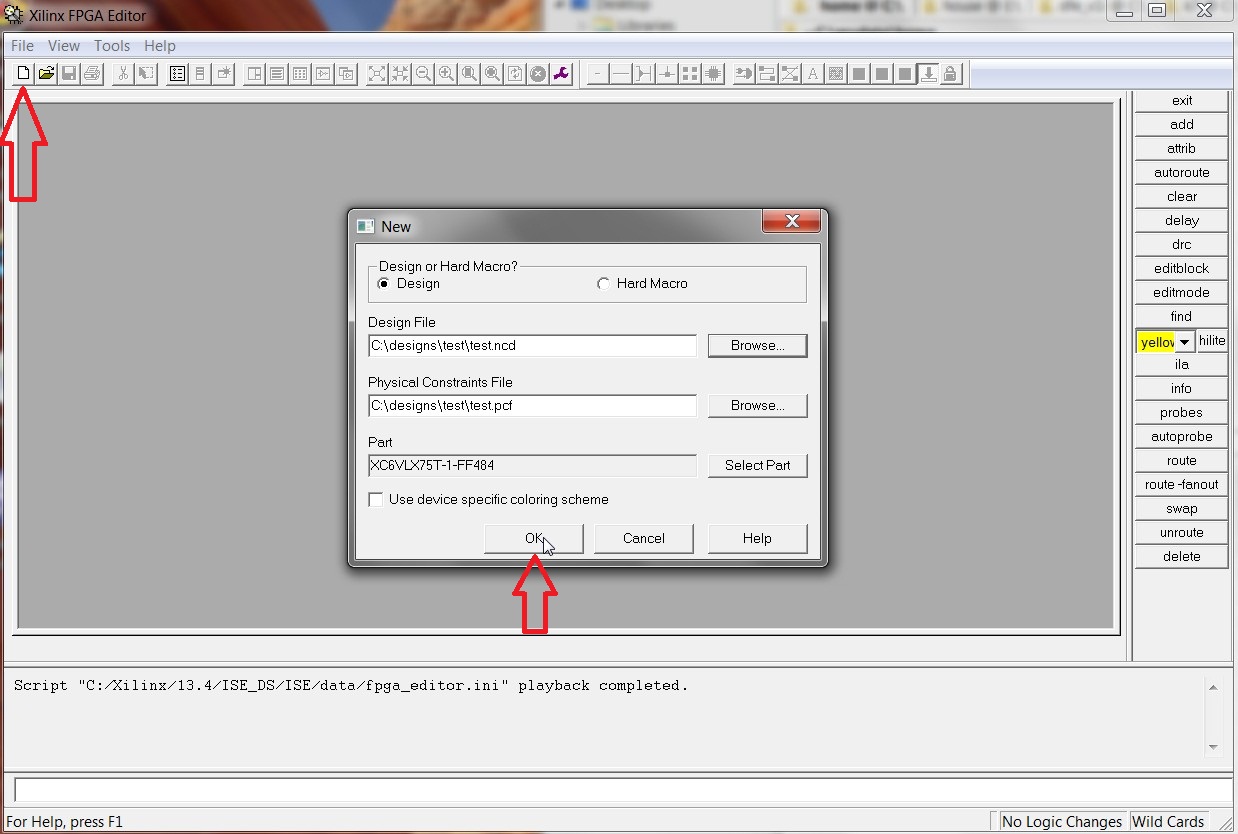The image size is (1238, 834).
Task: Create a new design using the New icon
Action: tap(22, 72)
